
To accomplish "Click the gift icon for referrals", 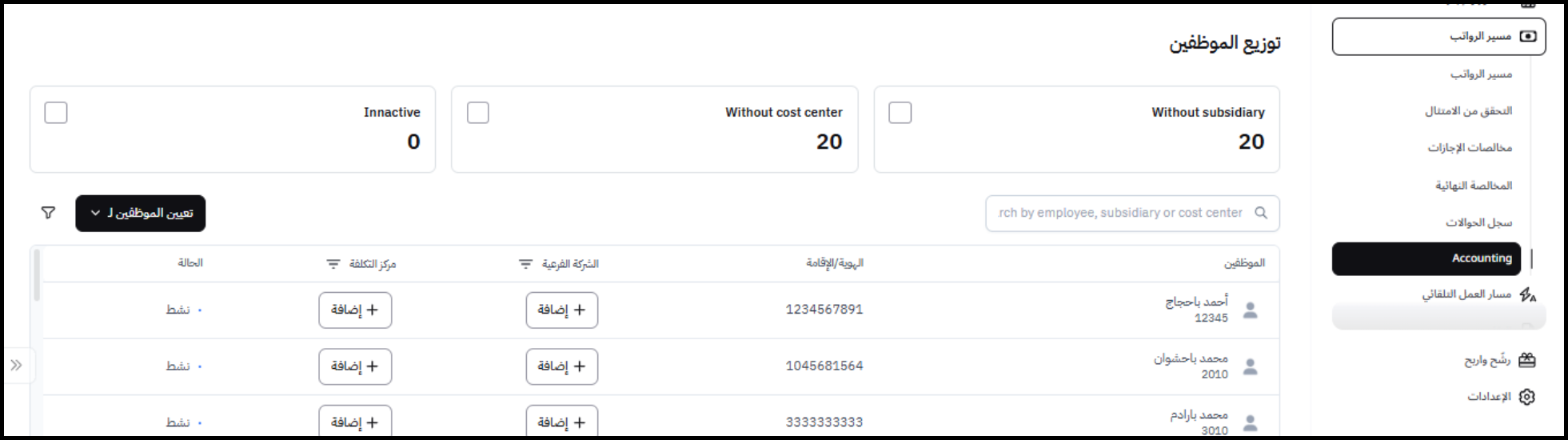I will (x=1527, y=360).
